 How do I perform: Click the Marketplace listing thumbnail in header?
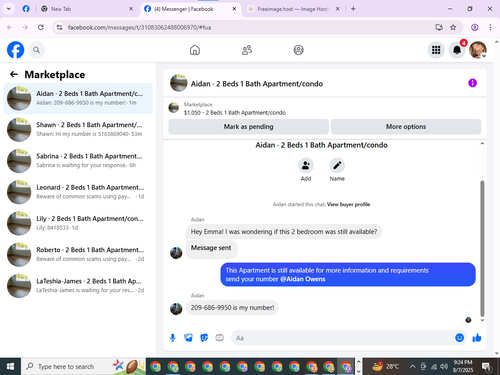174,108
